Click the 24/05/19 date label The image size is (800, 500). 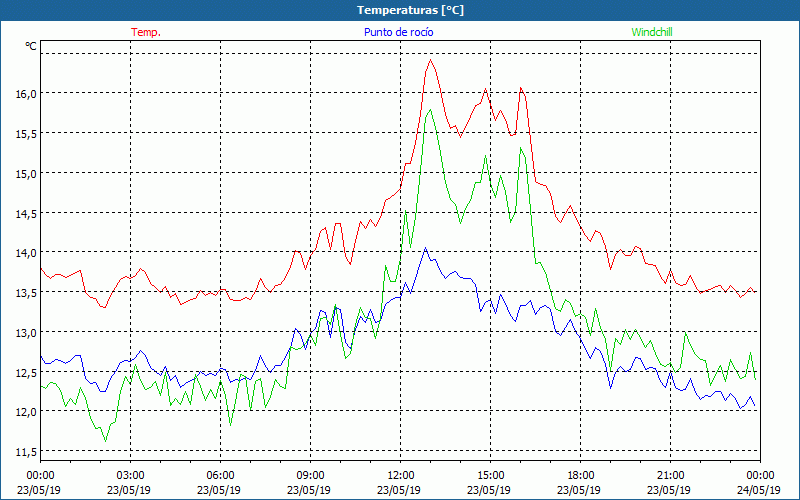pos(759,490)
